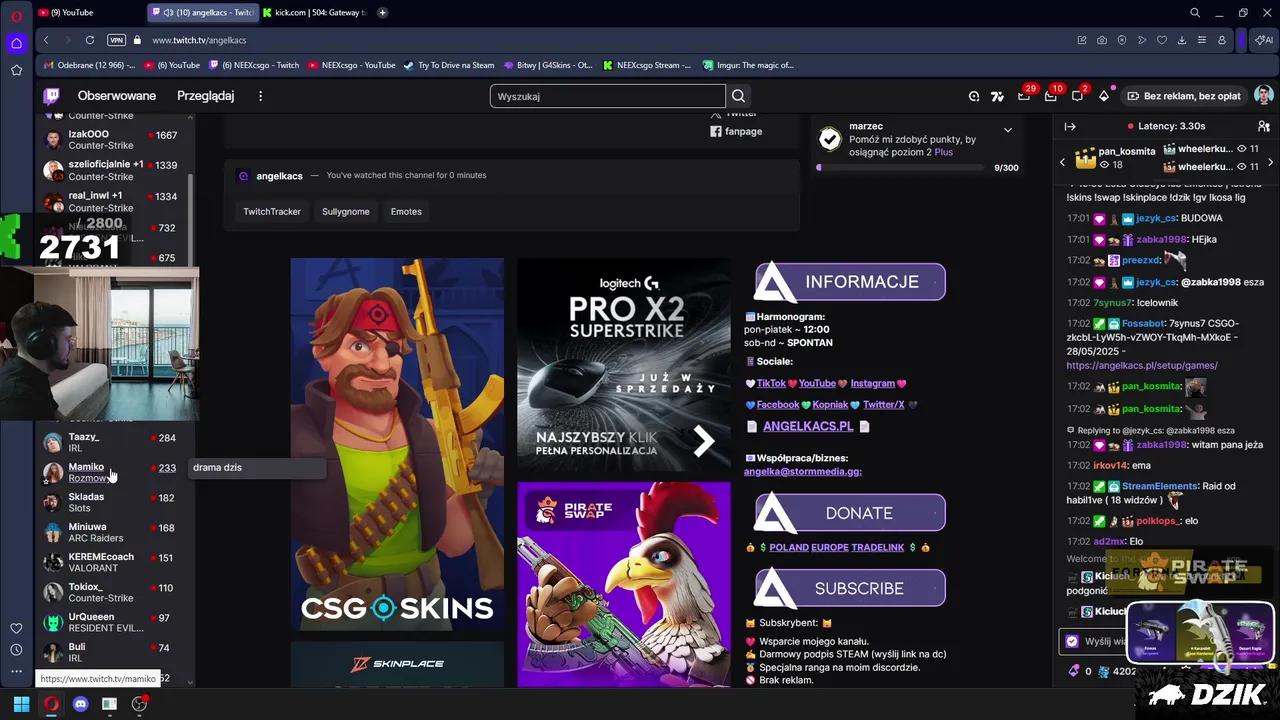Open angelkacs.pl setup games chat link
Screen dimensions: 1280x720
[1142, 365]
